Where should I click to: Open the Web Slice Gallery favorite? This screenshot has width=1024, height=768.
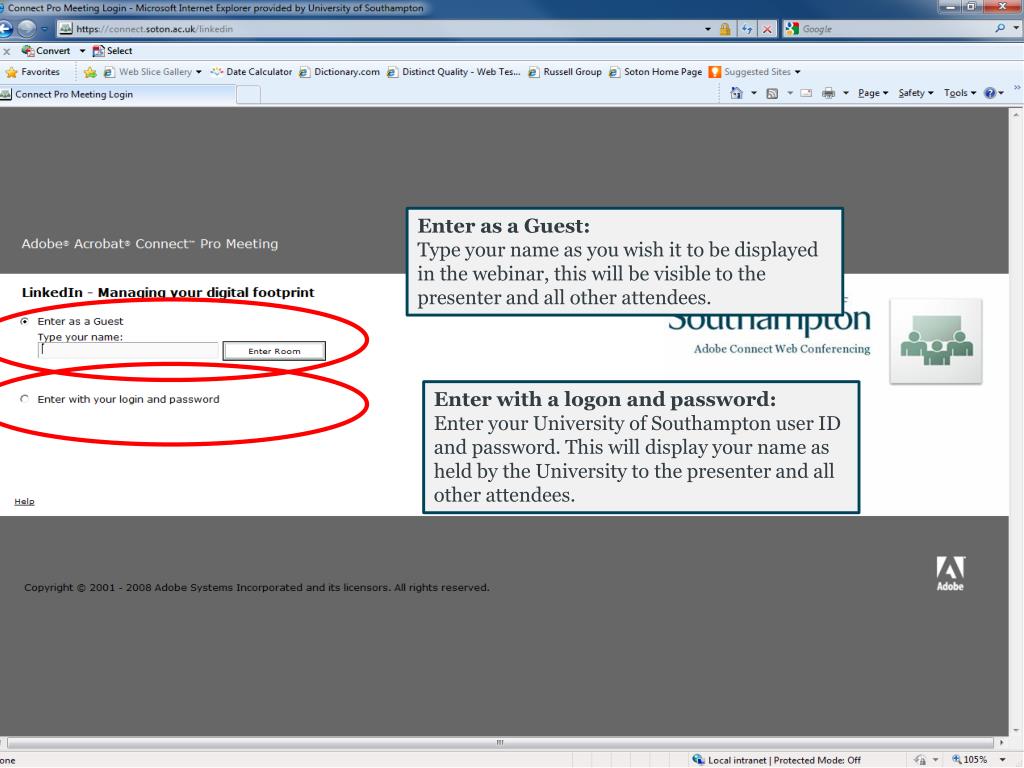coord(153,72)
